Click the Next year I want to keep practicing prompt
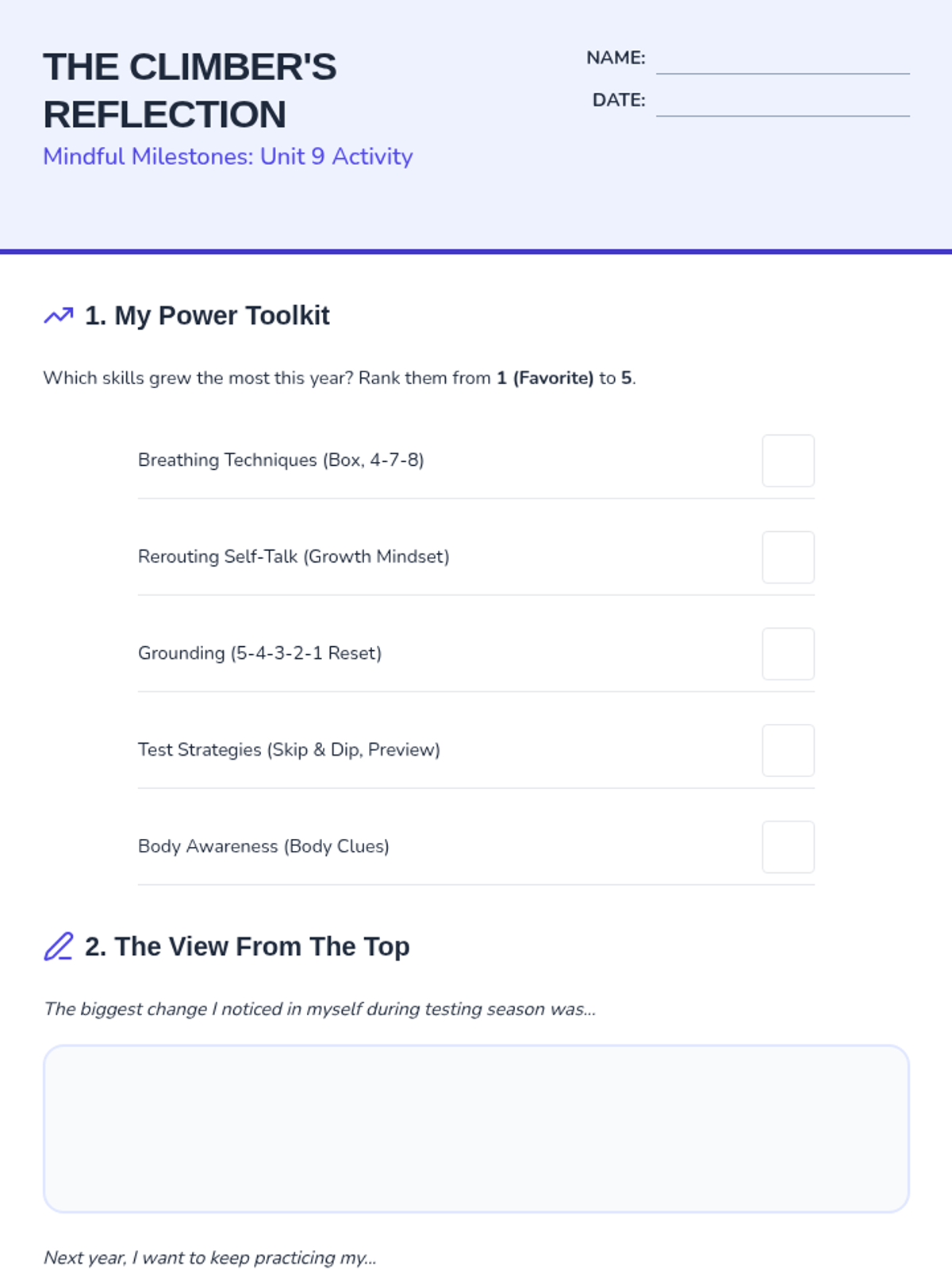The height and width of the screenshot is (1270, 952). [209, 1257]
